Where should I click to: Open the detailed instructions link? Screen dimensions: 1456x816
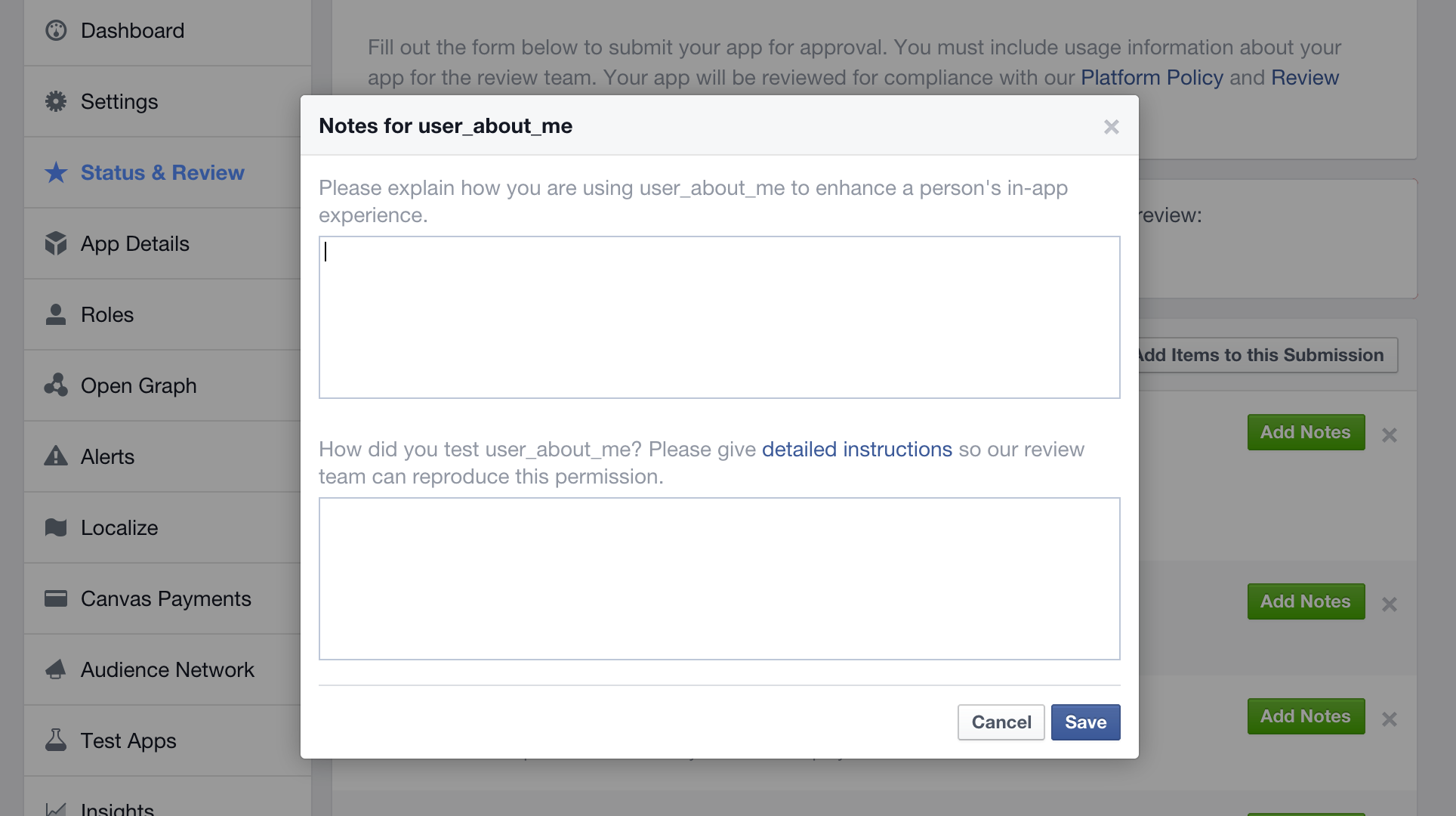click(857, 450)
